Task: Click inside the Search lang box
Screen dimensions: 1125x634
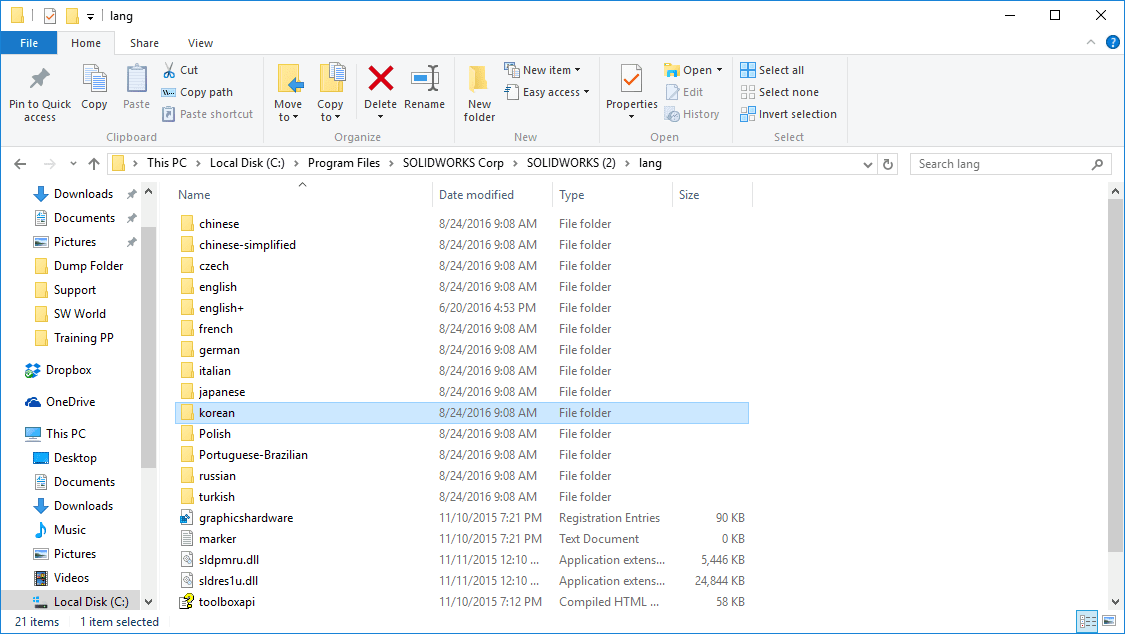Action: click(1000, 163)
